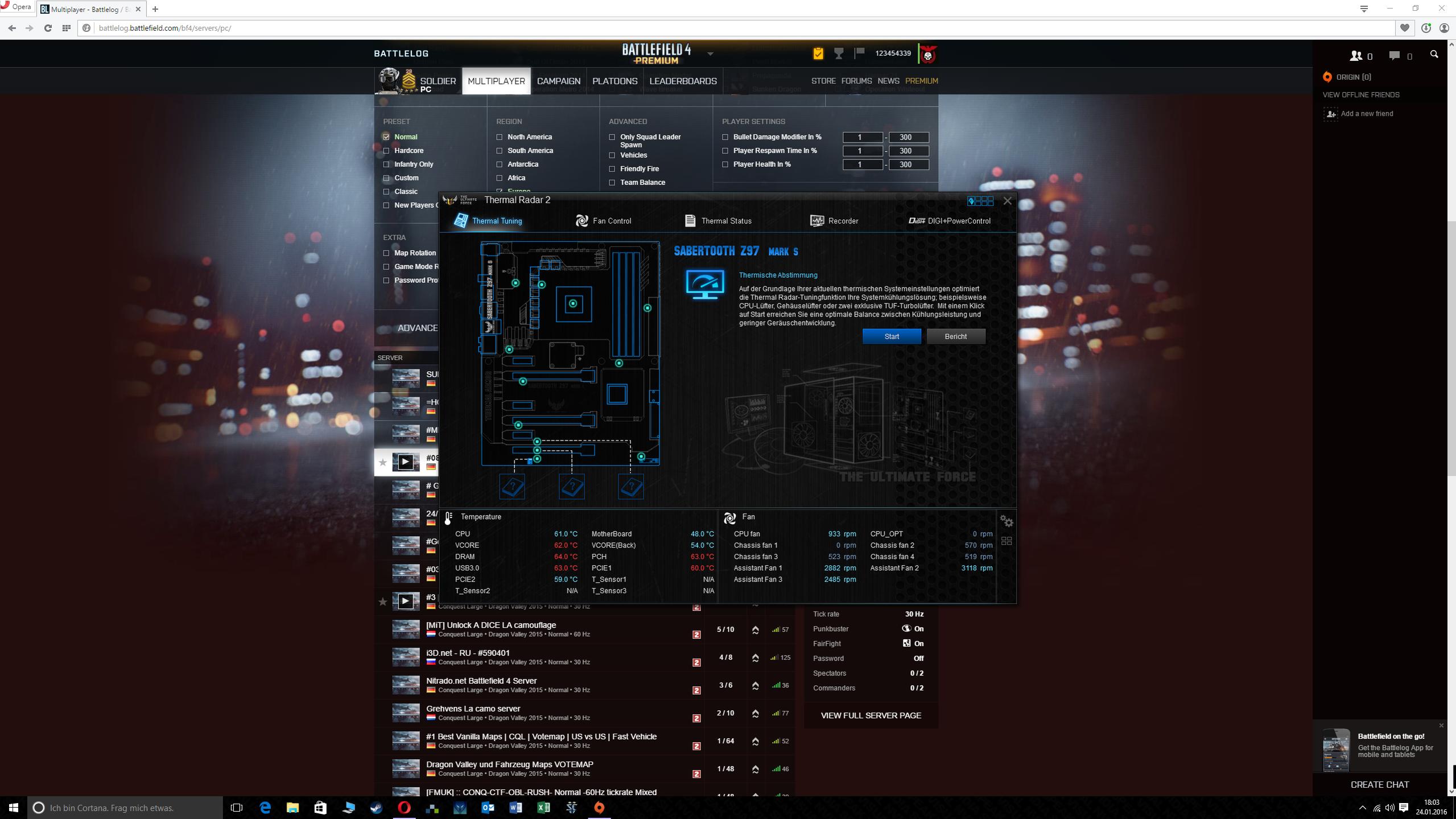Image resolution: width=1456 pixels, height=819 pixels.
Task: Enable the Hardcore preset checkbox
Action: click(386, 151)
